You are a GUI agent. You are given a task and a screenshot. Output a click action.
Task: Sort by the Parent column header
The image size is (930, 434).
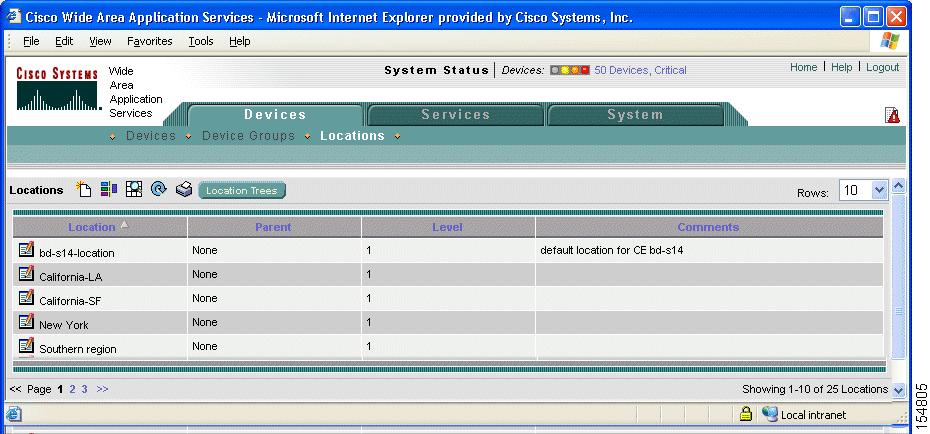tap(273, 227)
